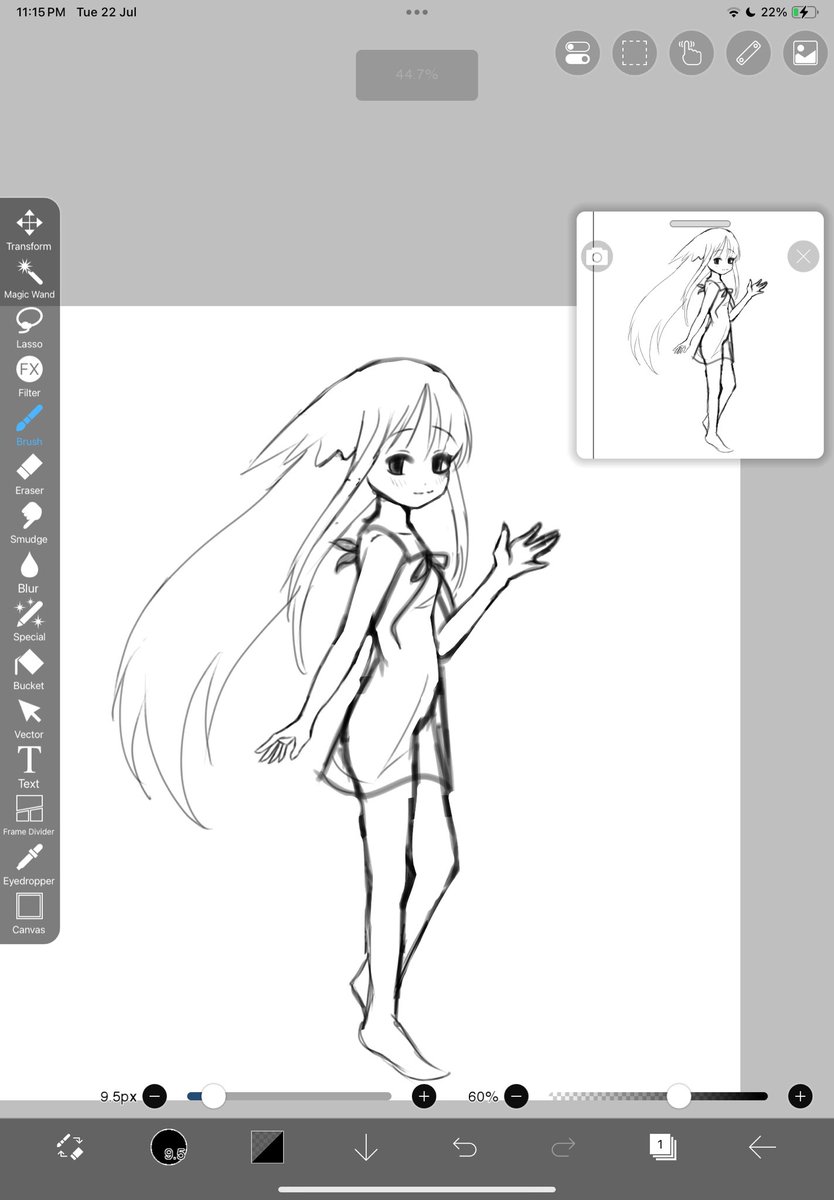Select the Eraser tool
834x1200 pixels.
tap(29, 475)
